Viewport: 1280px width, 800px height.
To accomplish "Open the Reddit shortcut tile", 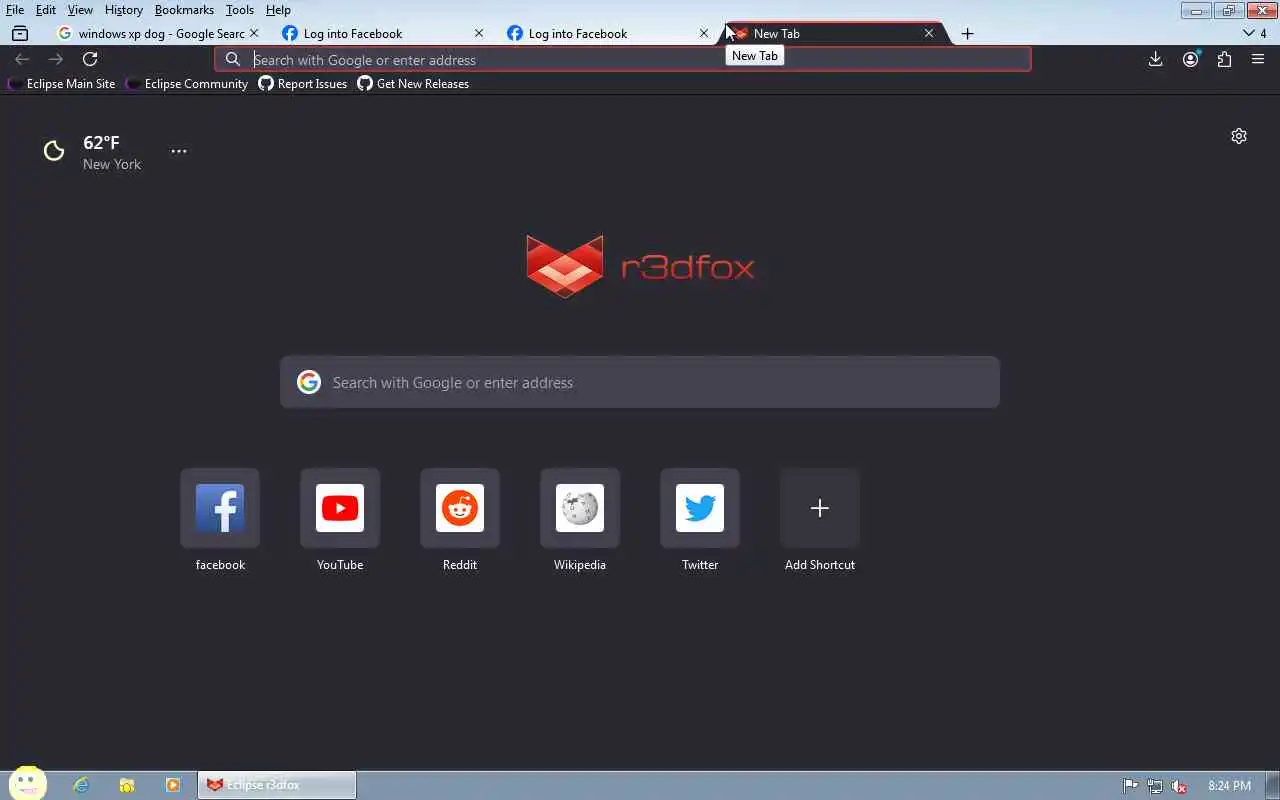I will pos(460,508).
